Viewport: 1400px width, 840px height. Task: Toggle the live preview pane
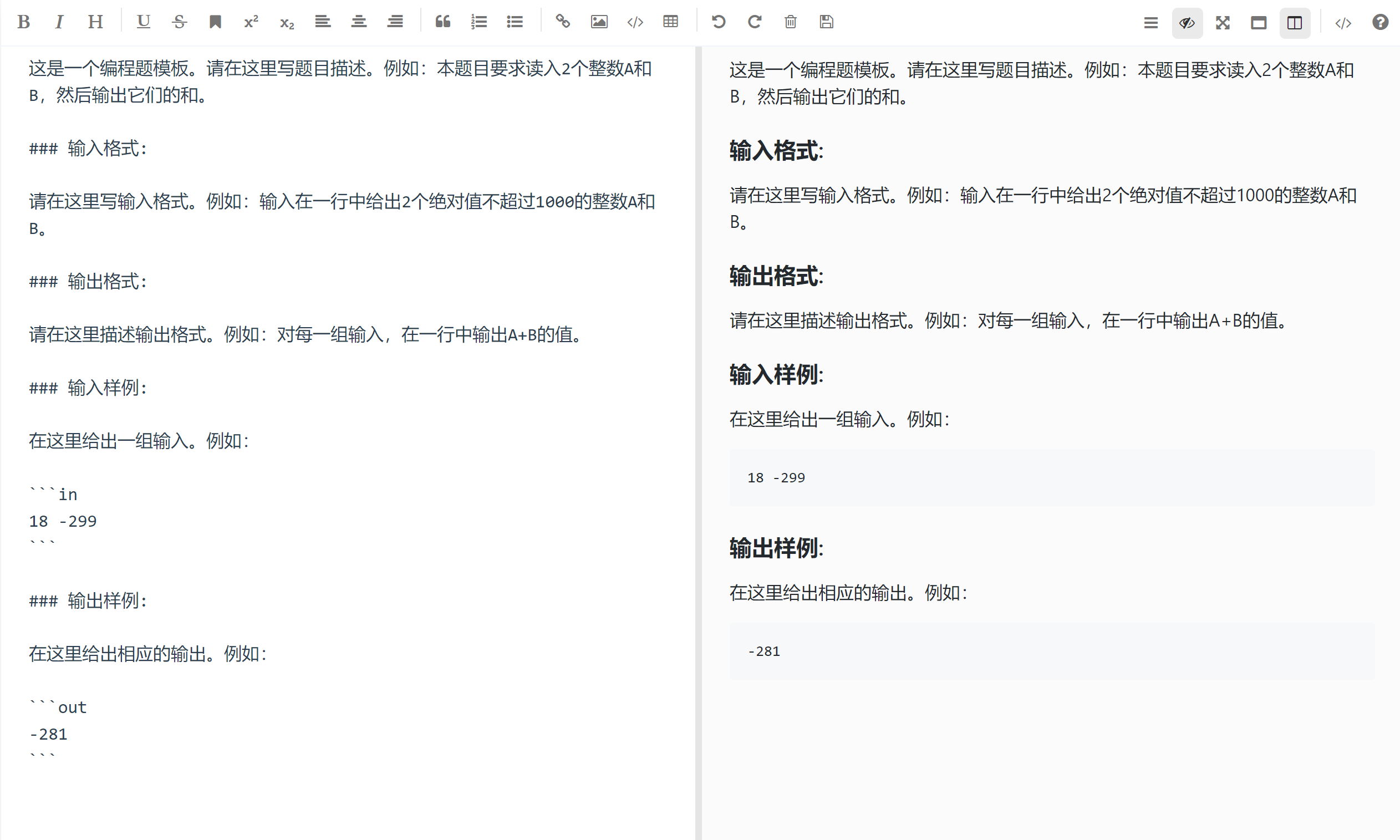[x=1187, y=23]
